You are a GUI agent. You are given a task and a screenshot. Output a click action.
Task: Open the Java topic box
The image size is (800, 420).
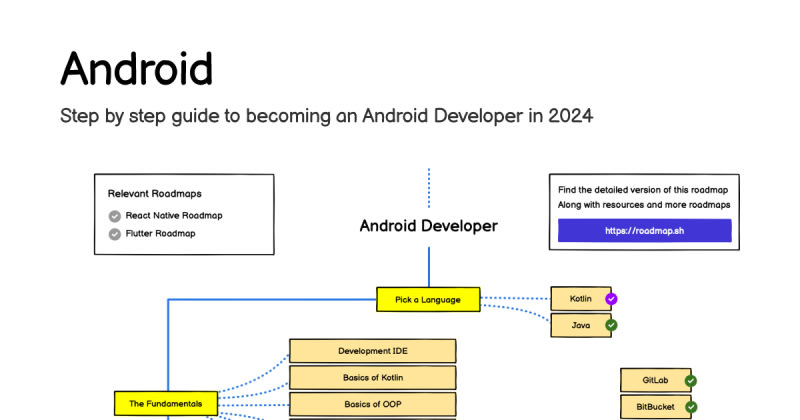581,325
